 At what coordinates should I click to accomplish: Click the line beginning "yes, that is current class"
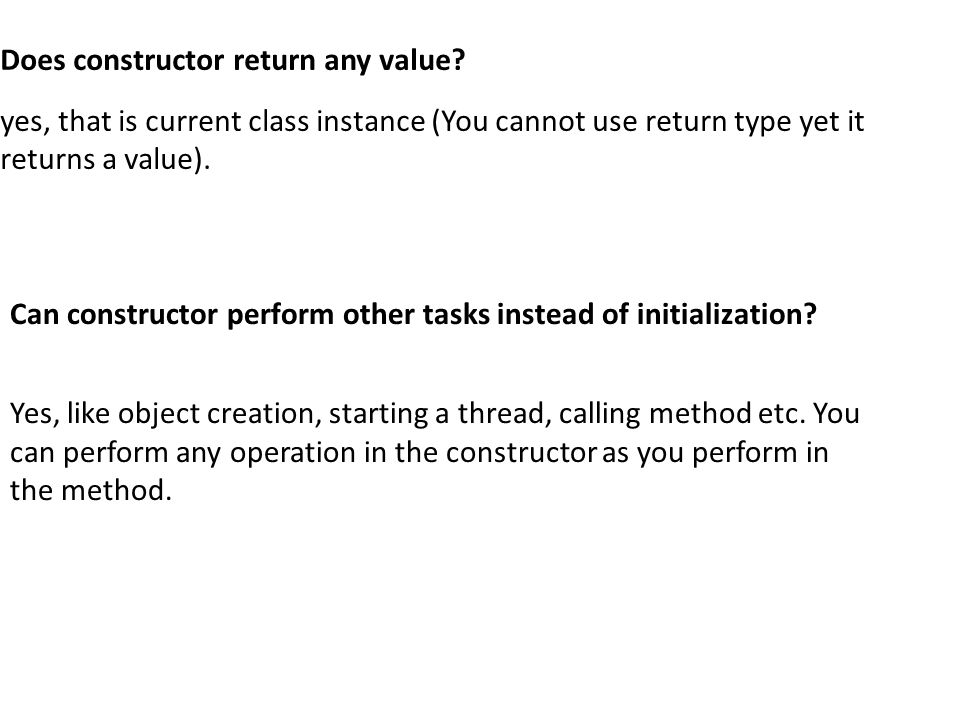432,121
